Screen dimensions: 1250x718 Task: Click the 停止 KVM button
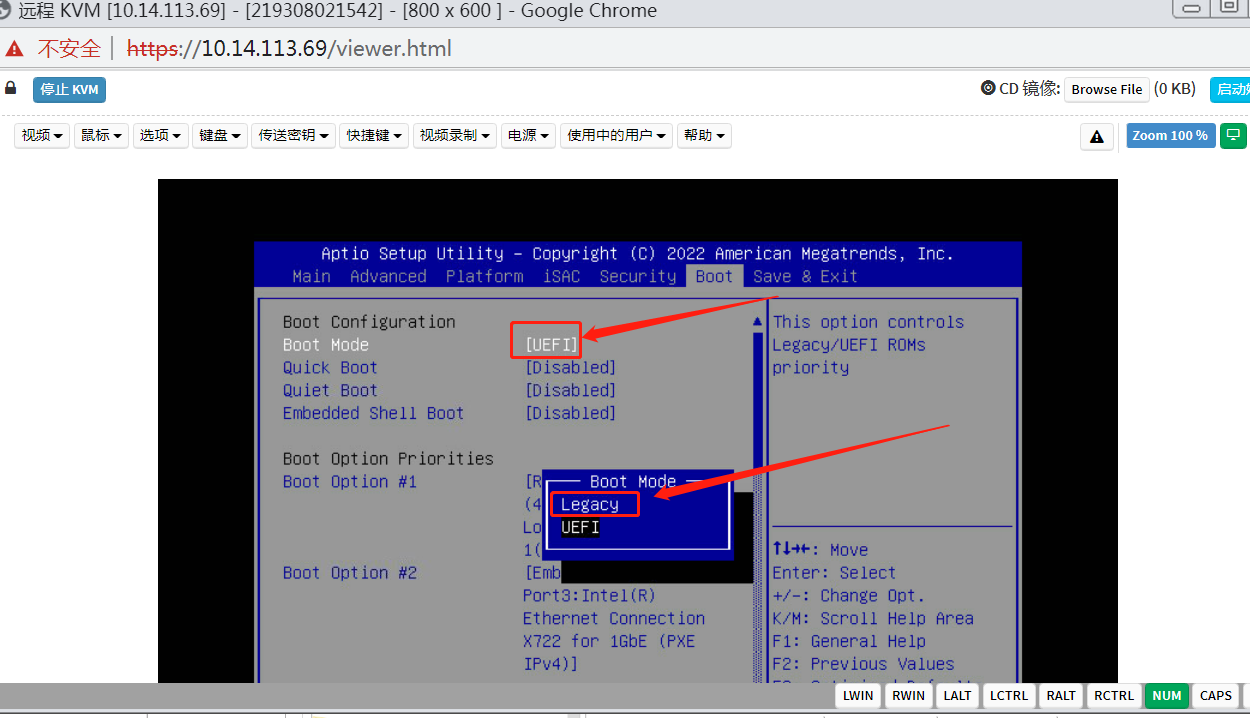(69, 89)
